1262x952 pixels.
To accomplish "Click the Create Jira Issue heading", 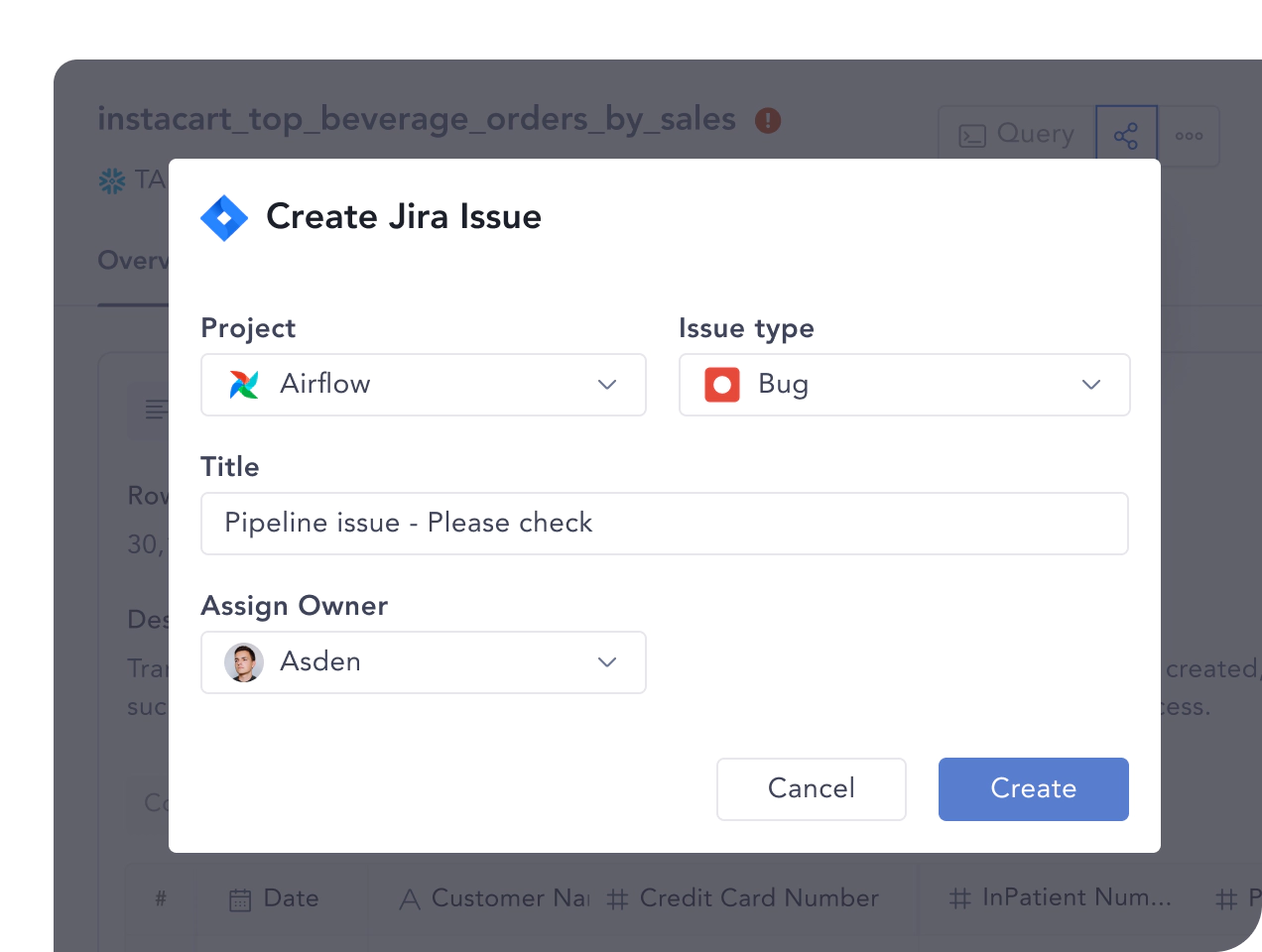I will click(404, 216).
